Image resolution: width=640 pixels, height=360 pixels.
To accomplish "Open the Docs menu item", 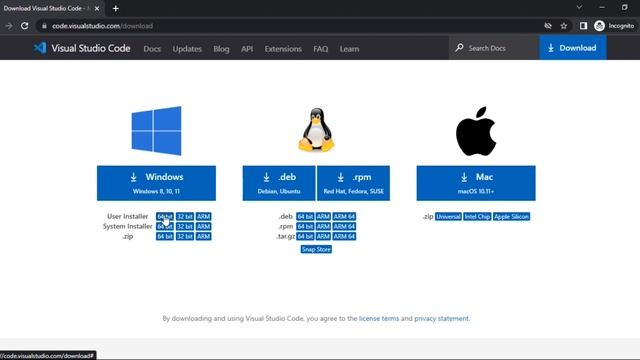I will click(x=152, y=49).
